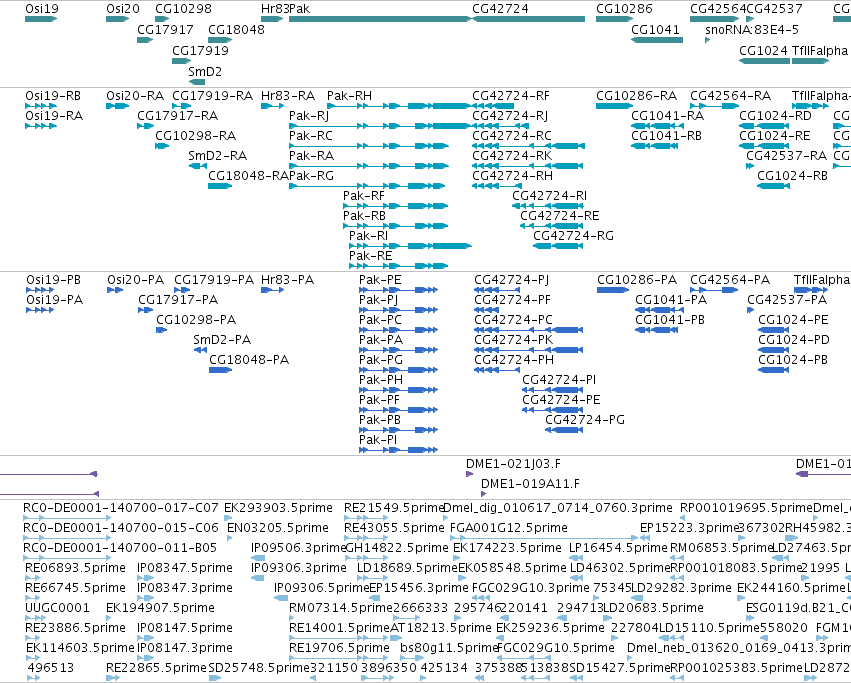Click the Pak-PH protein label
Image resolution: width=851 pixels, height=683 pixels.
click(x=380, y=380)
